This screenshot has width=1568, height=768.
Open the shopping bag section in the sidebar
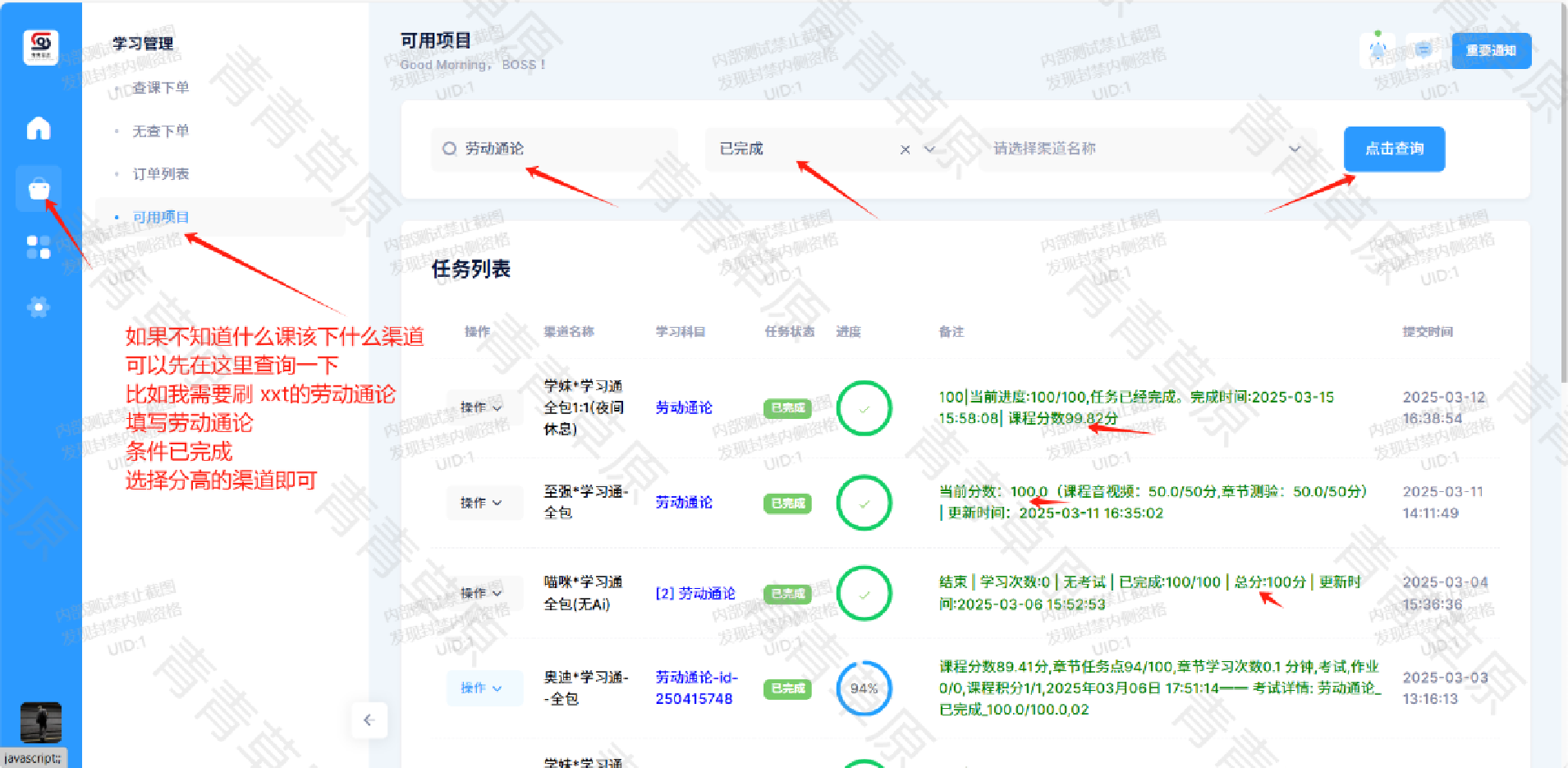39,189
